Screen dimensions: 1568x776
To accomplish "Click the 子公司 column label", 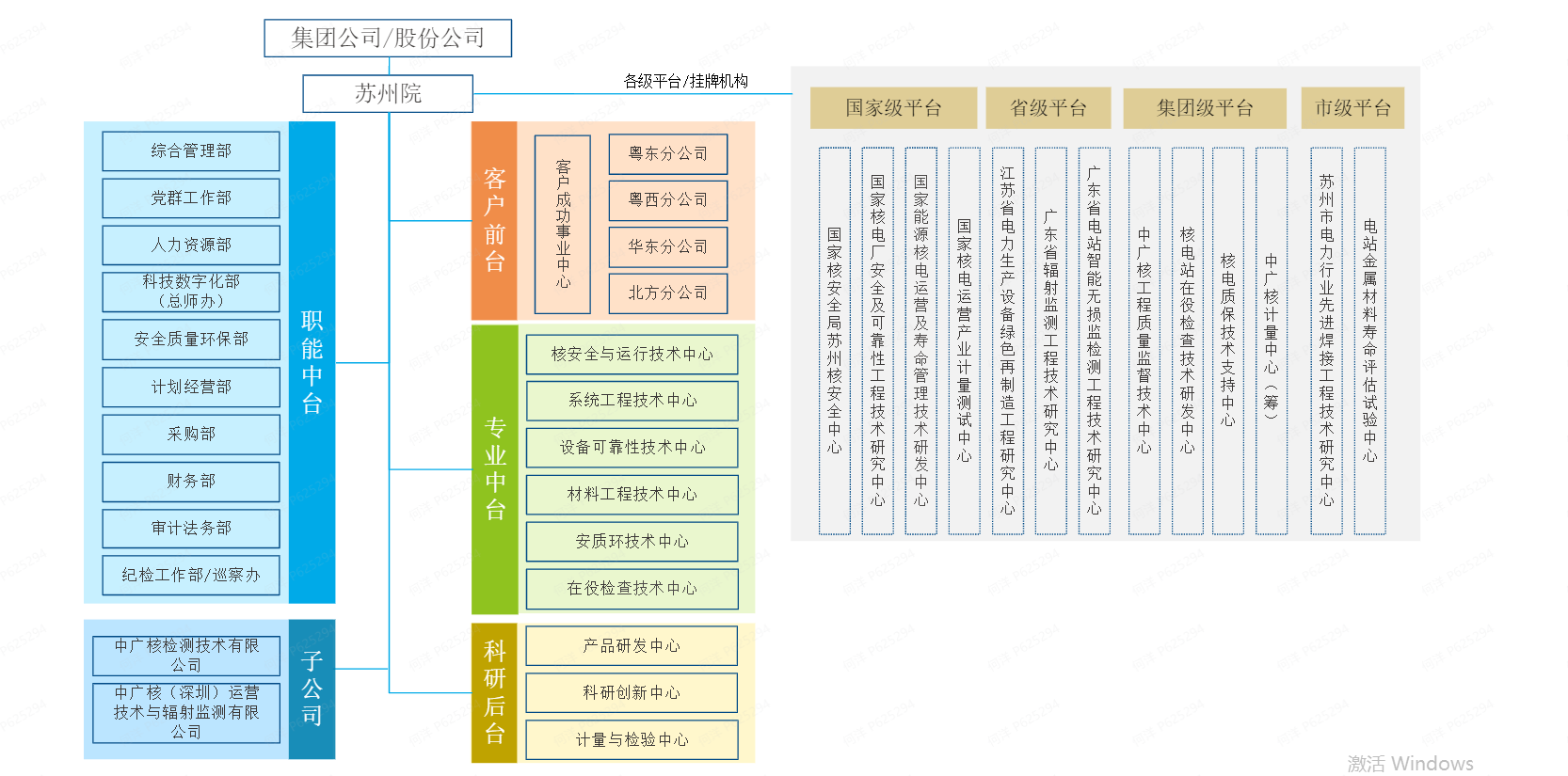I will point(312,689).
